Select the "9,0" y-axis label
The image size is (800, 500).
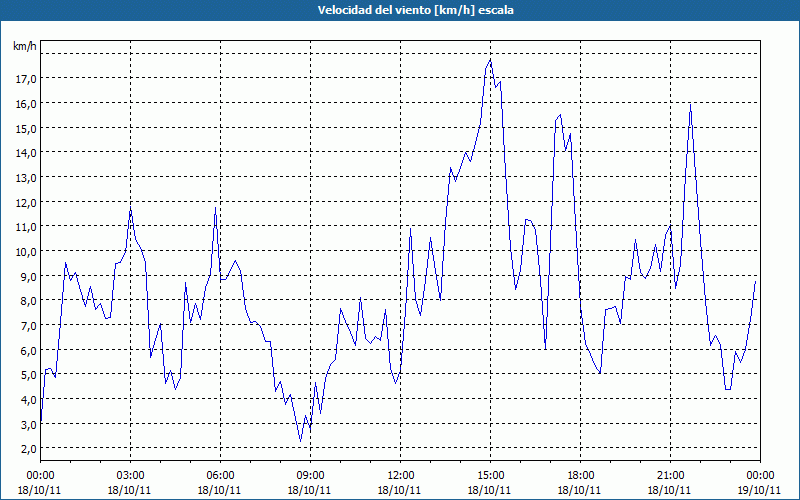[x=29, y=276]
